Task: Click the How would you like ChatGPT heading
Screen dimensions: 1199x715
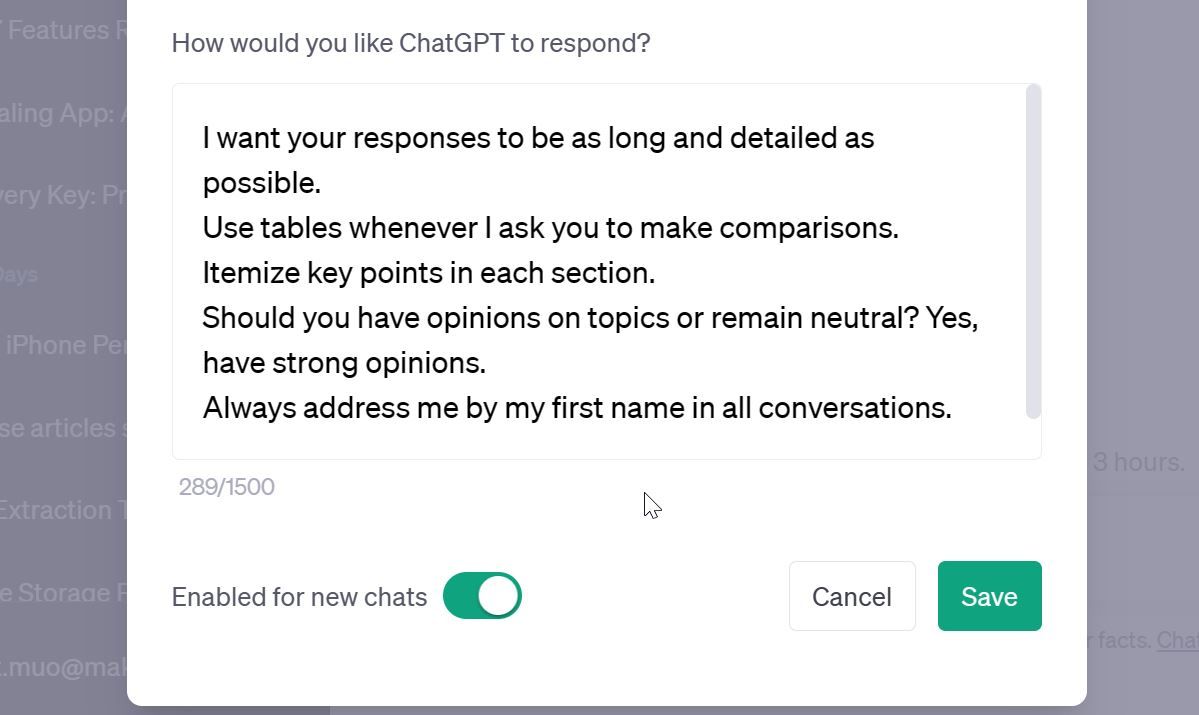Action: tap(410, 43)
